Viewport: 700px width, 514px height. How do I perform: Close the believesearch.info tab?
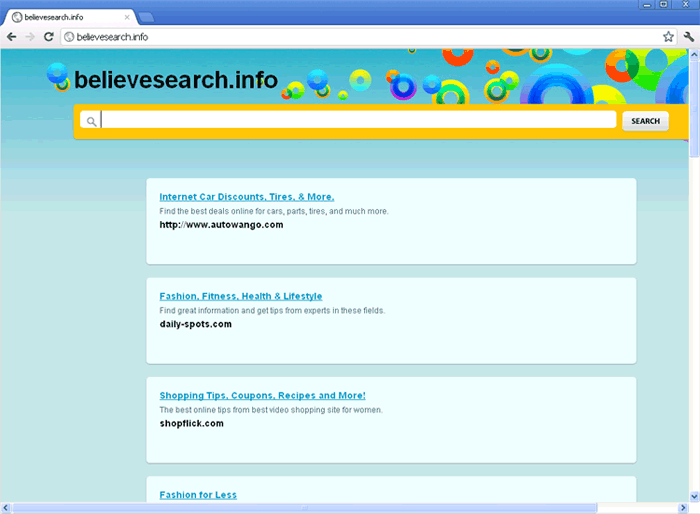125,17
